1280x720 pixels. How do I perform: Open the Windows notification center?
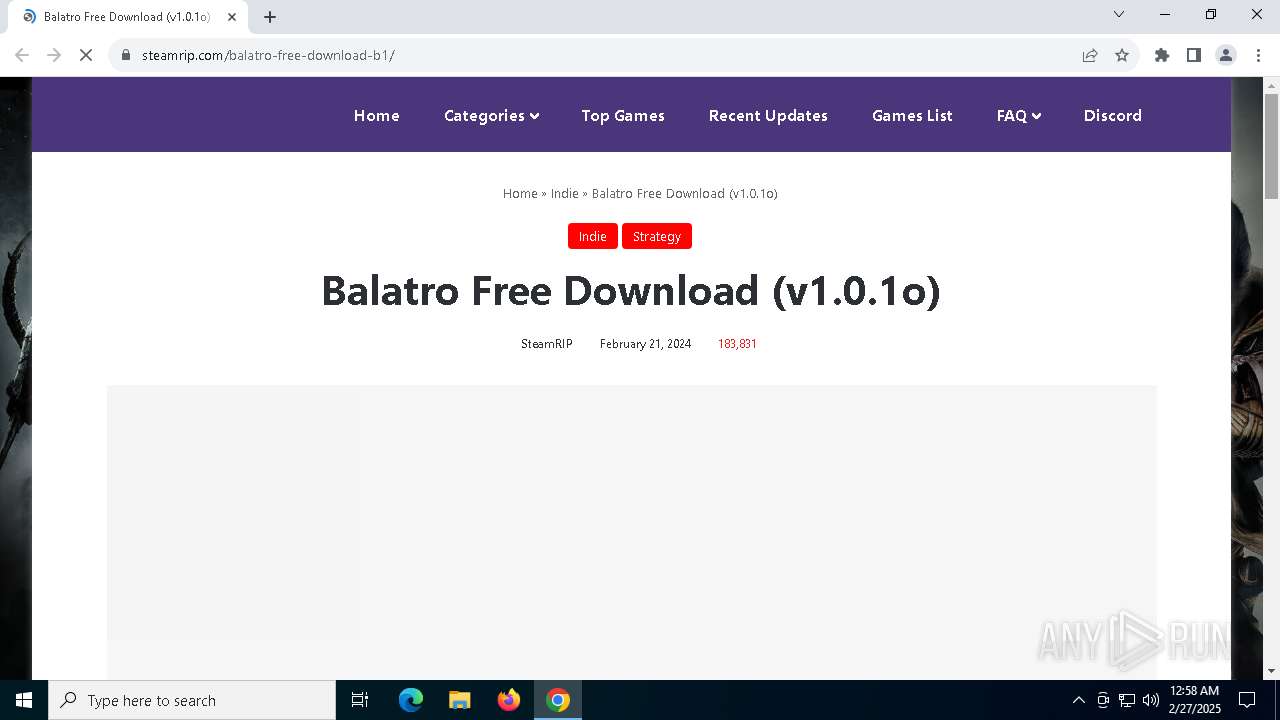(1247, 700)
